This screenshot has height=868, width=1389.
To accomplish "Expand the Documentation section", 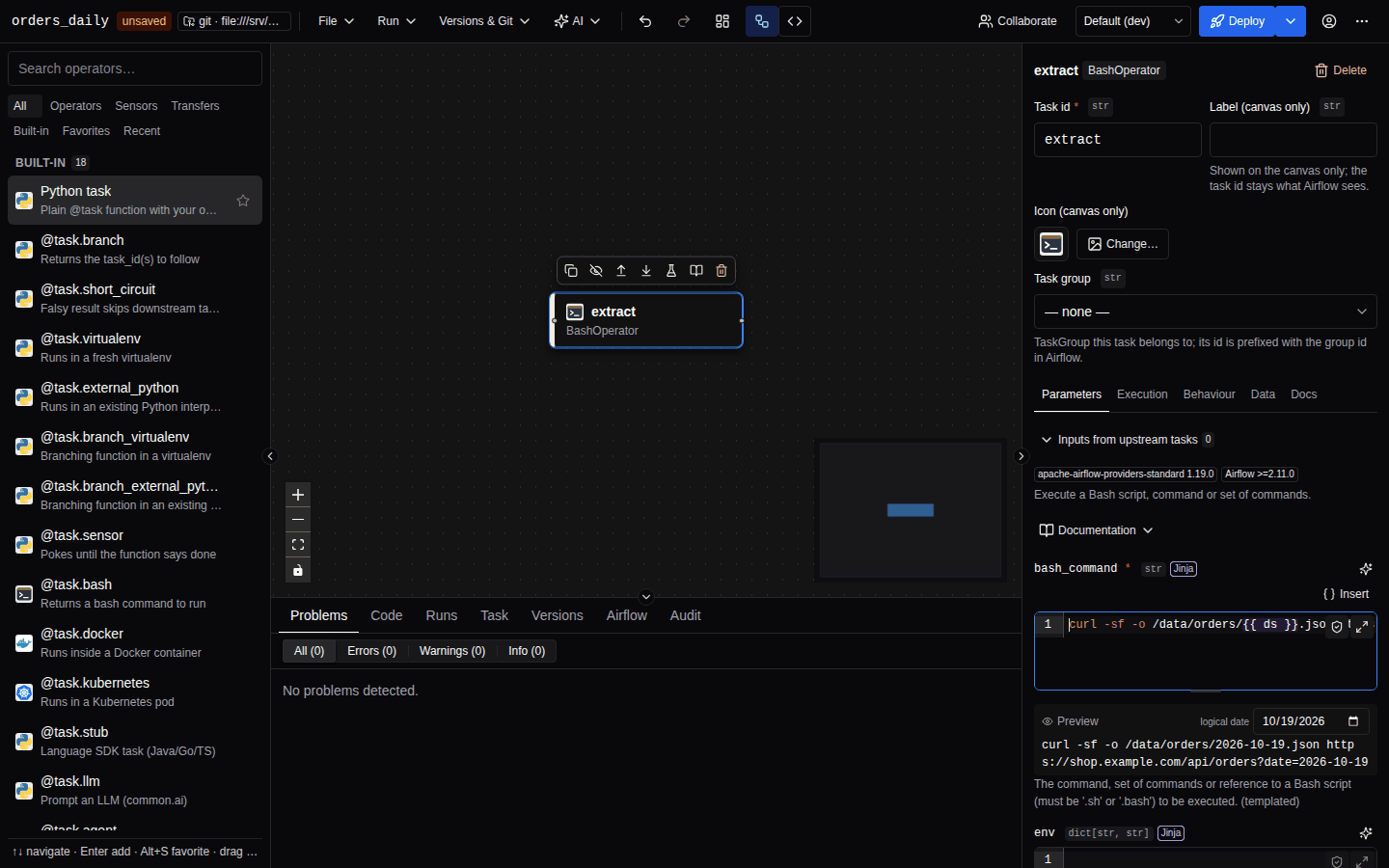I will point(1097,530).
